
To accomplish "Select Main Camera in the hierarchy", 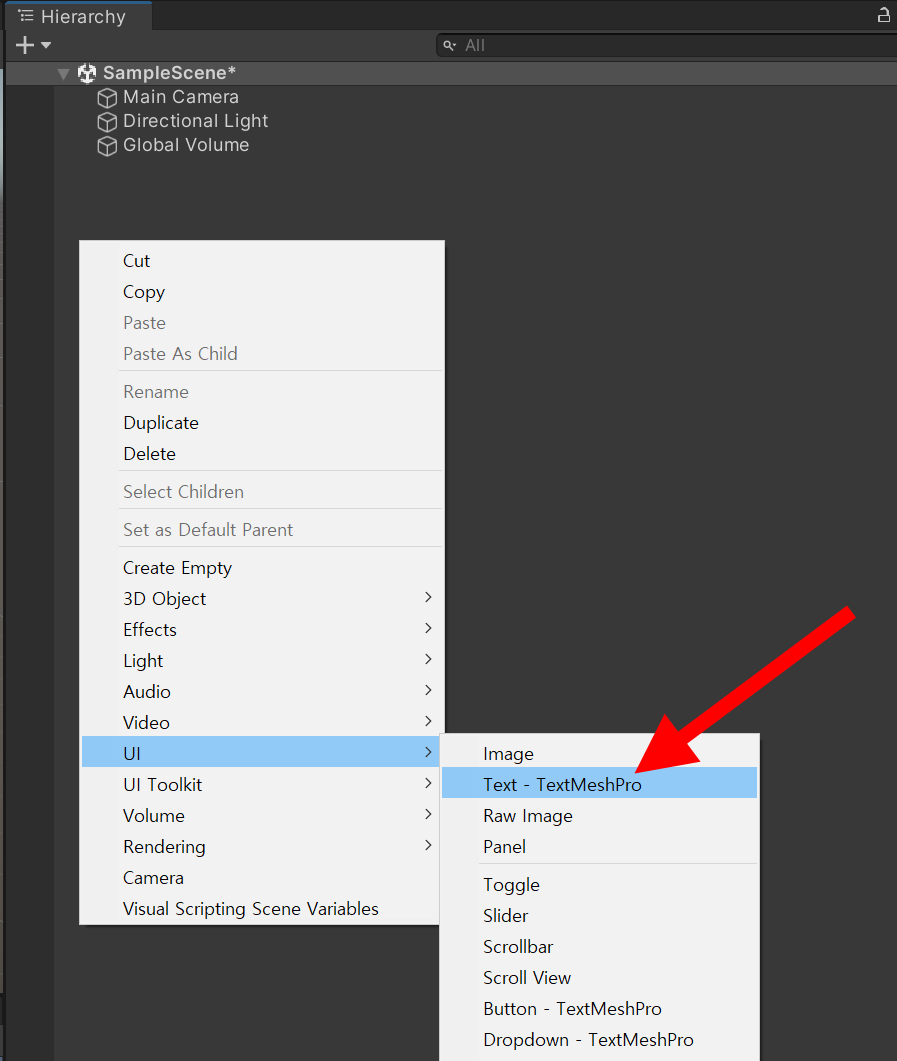I will 181,97.
